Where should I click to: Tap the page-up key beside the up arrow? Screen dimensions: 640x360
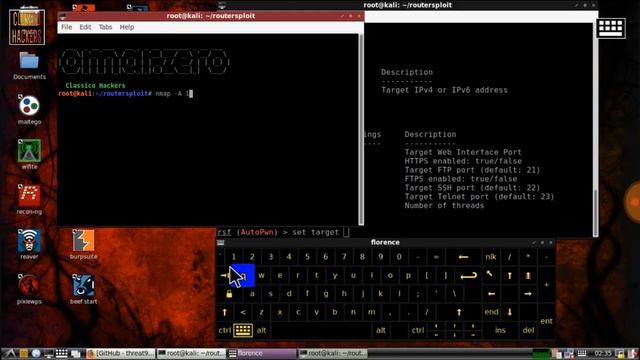tap(528, 276)
